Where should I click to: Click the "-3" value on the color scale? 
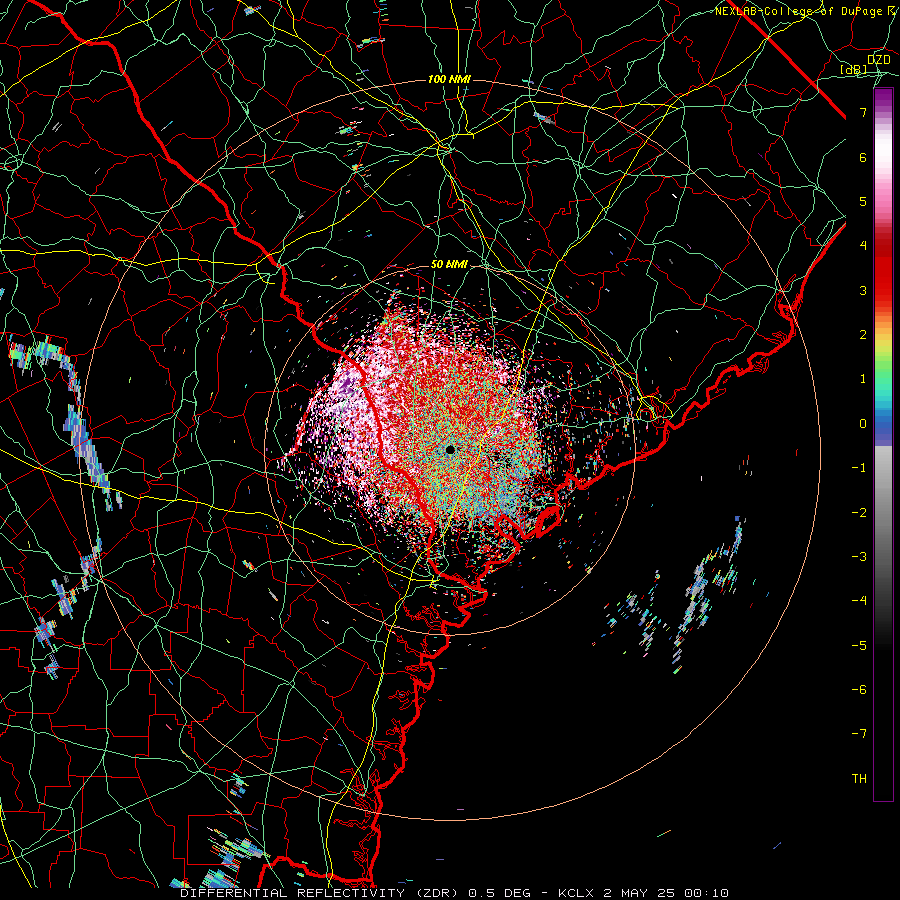859,557
